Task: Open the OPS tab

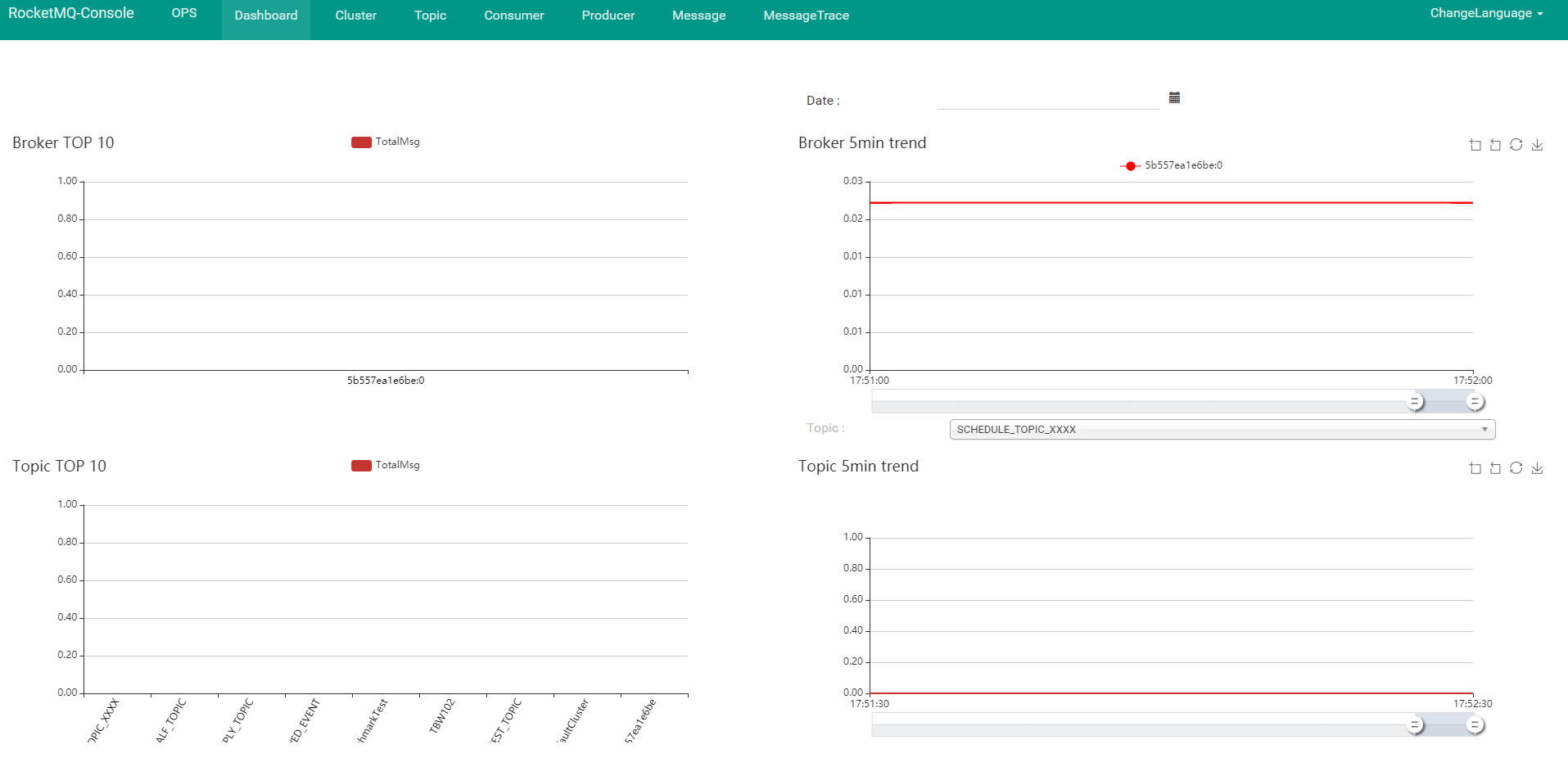Action: [184, 13]
